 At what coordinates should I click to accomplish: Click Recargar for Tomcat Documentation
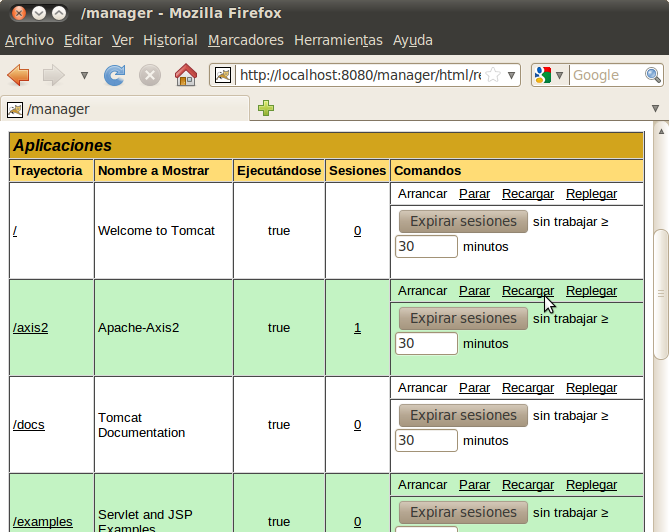click(x=528, y=388)
